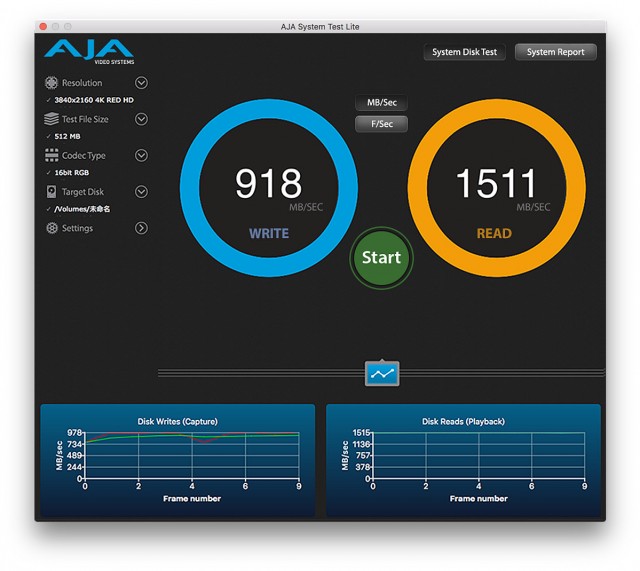
Task: Click the Disk Writes (Capture) graph
Action: pos(178,460)
